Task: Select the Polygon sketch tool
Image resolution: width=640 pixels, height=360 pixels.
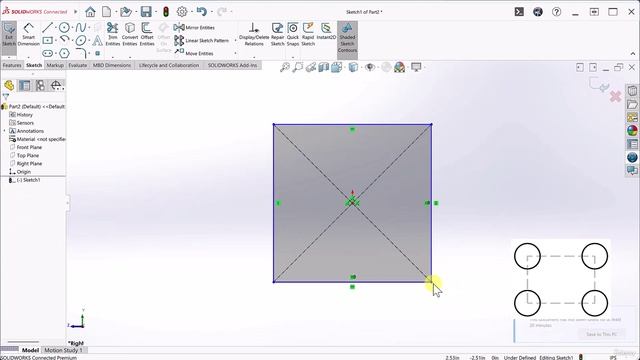Action: tap(64, 53)
